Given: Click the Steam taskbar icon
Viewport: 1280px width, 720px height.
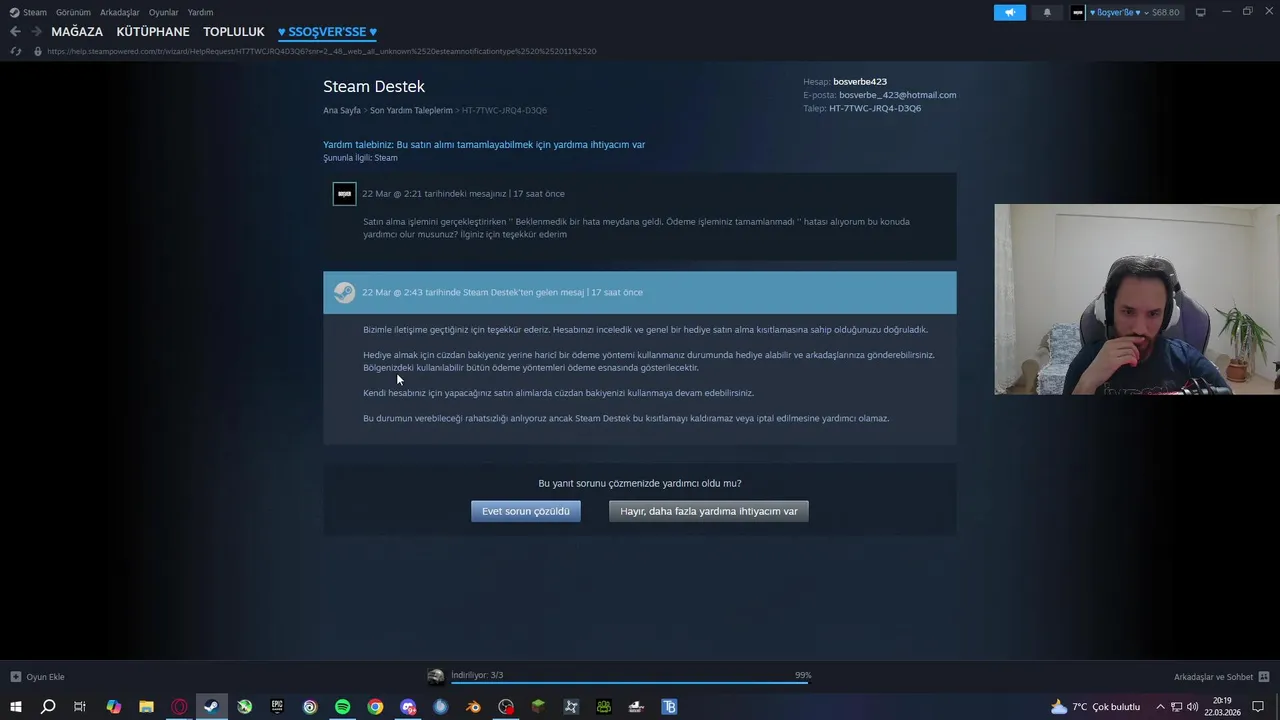Looking at the screenshot, I should click(211, 707).
